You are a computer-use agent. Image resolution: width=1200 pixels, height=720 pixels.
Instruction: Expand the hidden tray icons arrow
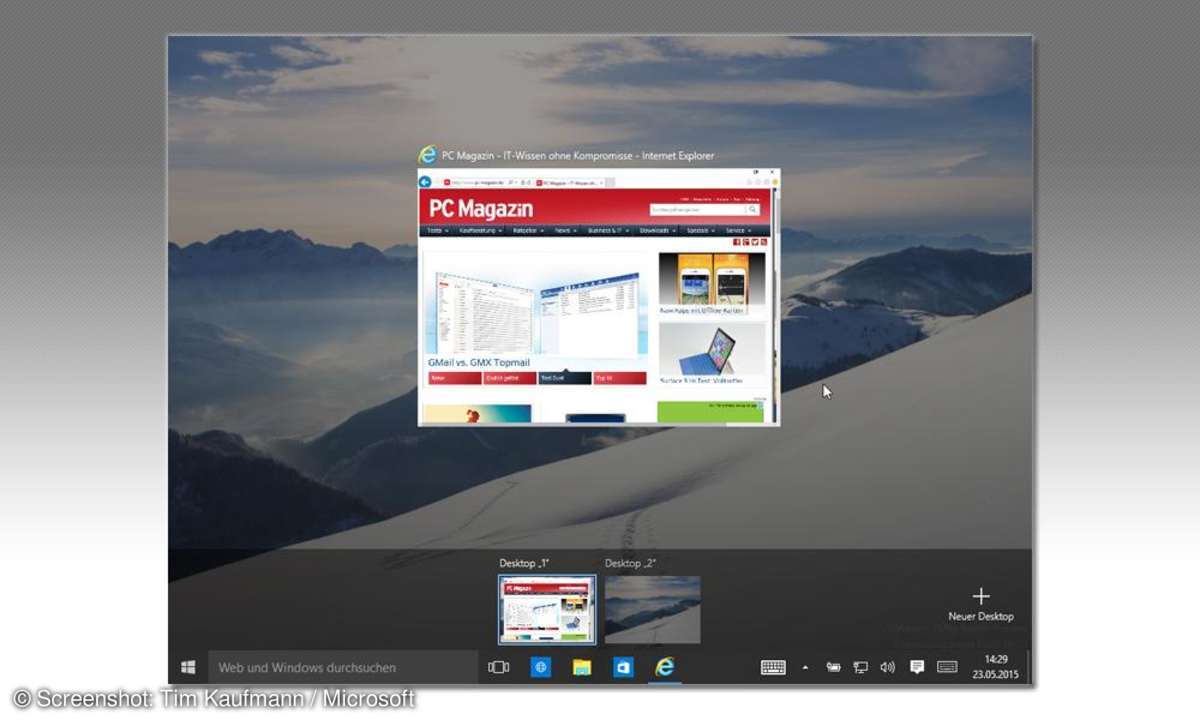tap(805, 667)
